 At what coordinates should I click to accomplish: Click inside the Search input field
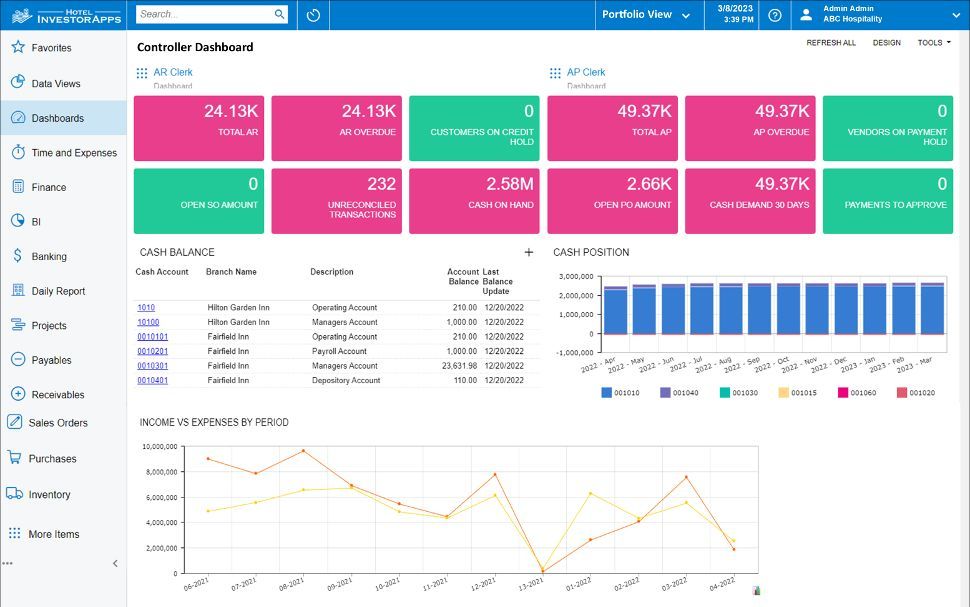click(x=205, y=15)
